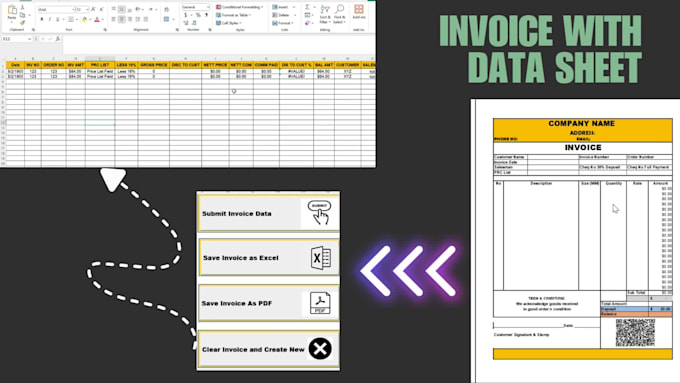This screenshot has width=680, height=383.
Task: Click Clear Invoice and Create New button
Action: (268, 349)
